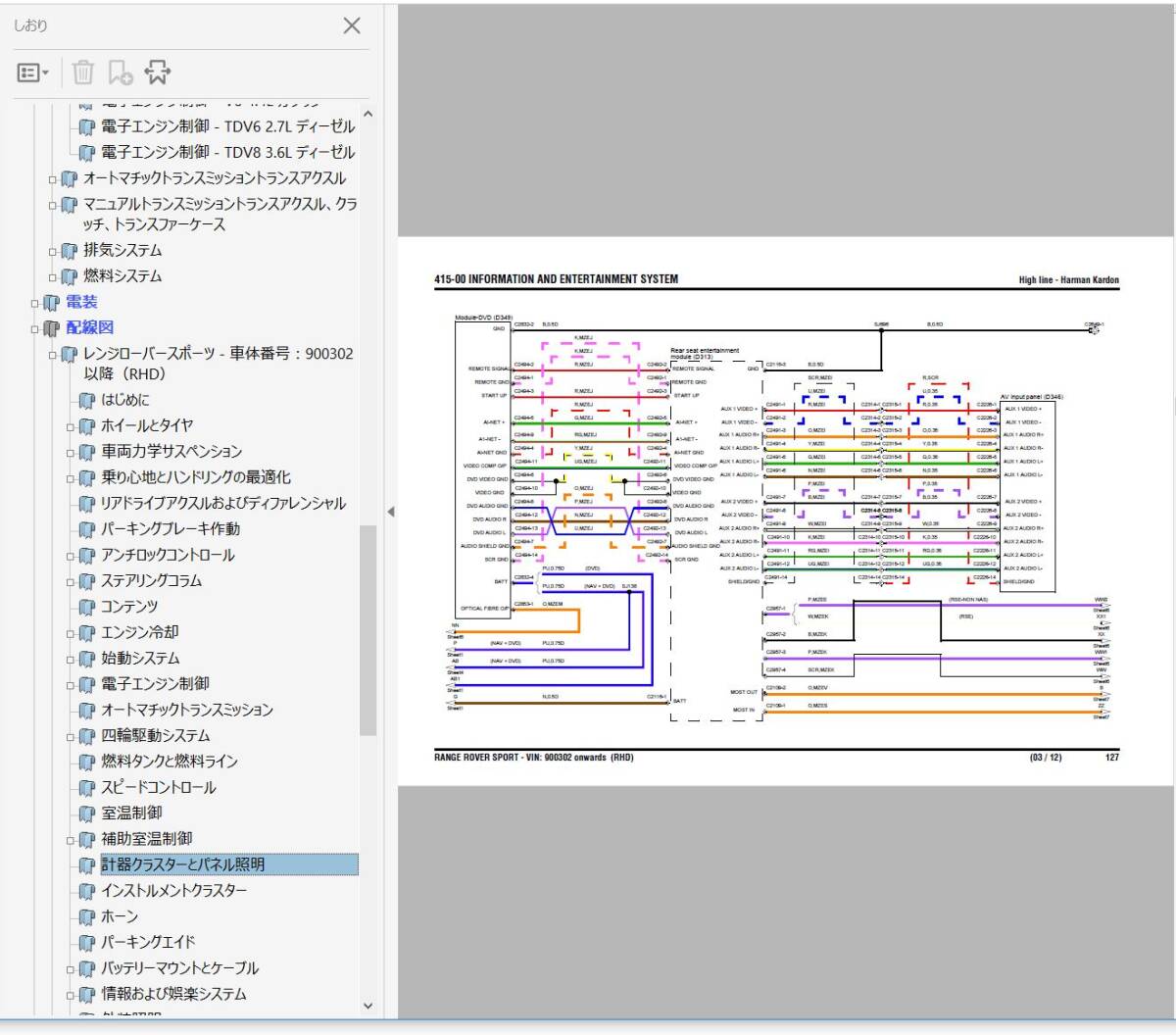Image resolution: width=1176 pixels, height=1035 pixels.
Task: Click the delete bookmark trash icon
Action: (83, 72)
